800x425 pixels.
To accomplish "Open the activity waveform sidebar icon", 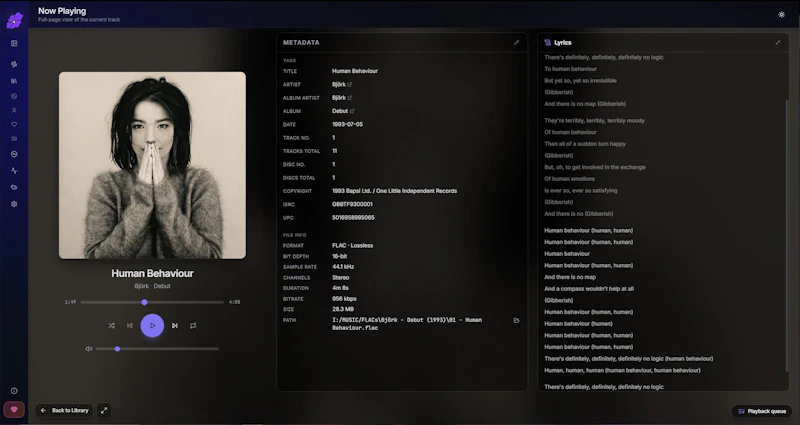I will 14,171.
